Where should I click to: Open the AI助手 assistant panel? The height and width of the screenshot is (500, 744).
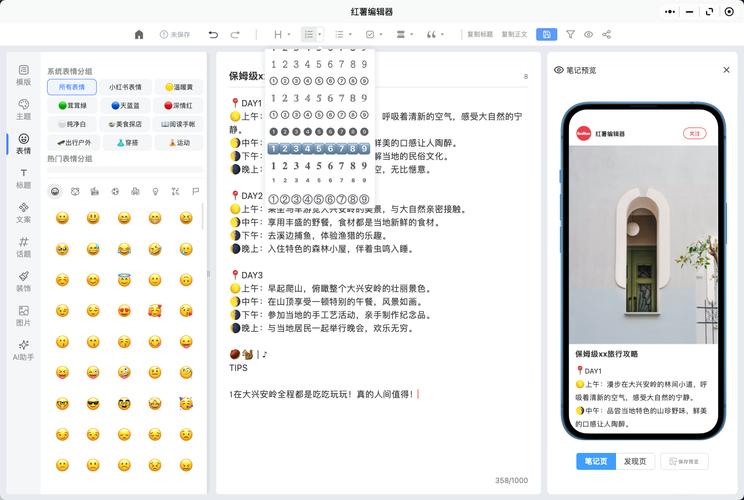(24, 349)
